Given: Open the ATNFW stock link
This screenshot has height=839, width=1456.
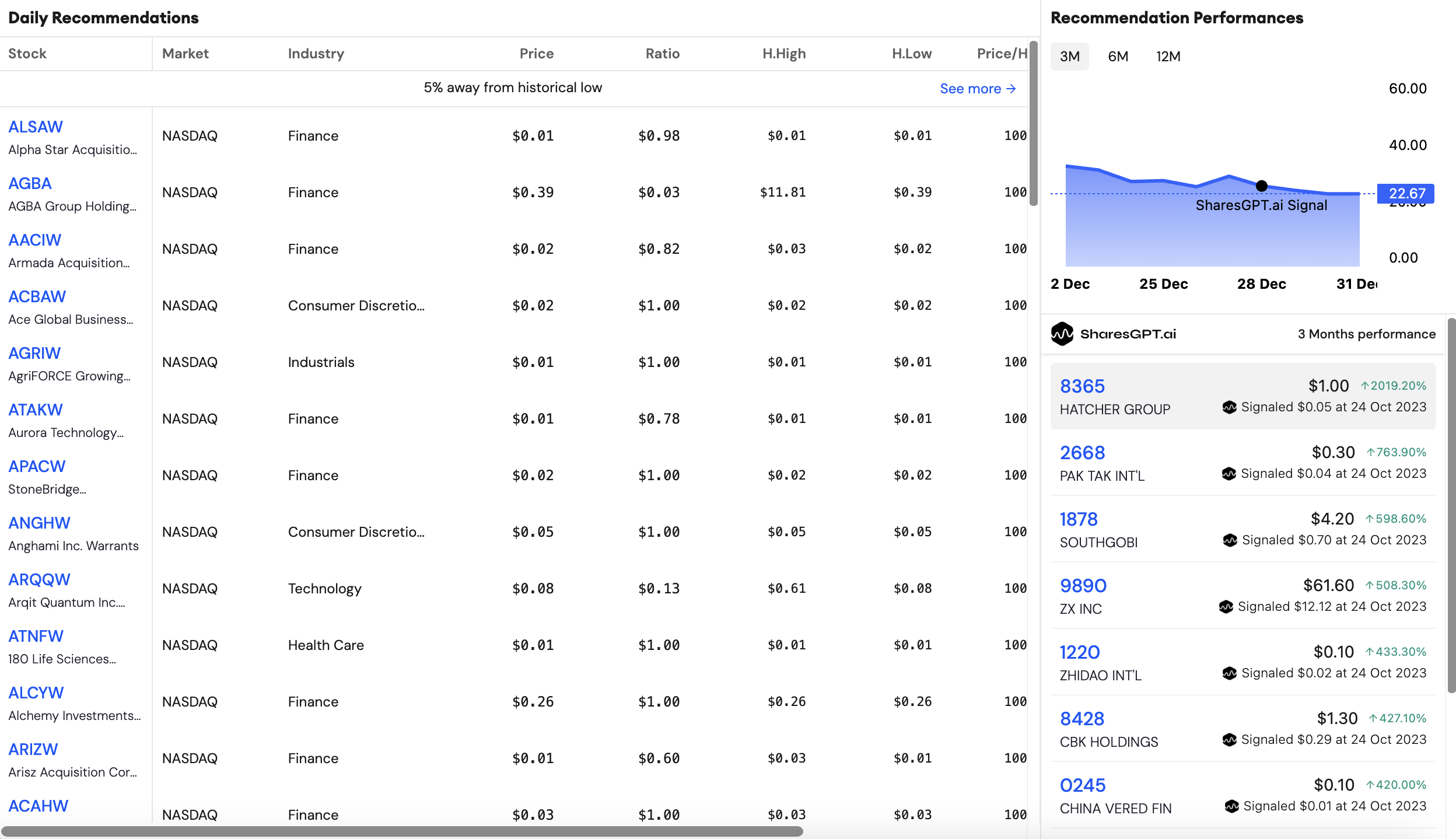Looking at the screenshot, I should [x=36, y=636].
